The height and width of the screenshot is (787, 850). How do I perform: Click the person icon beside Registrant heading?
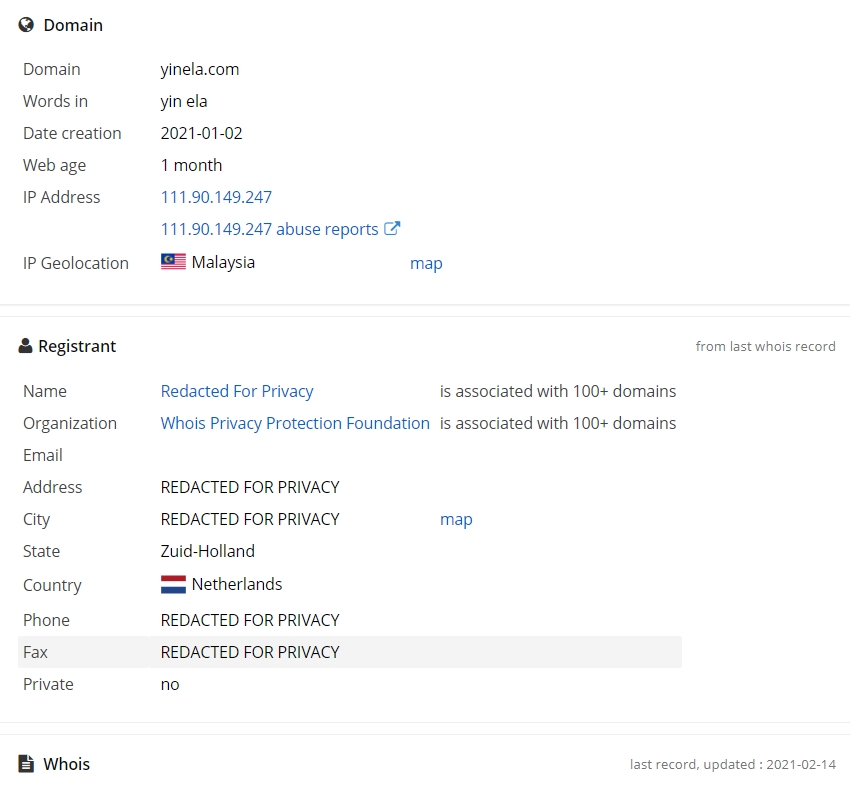click(25, 346)
